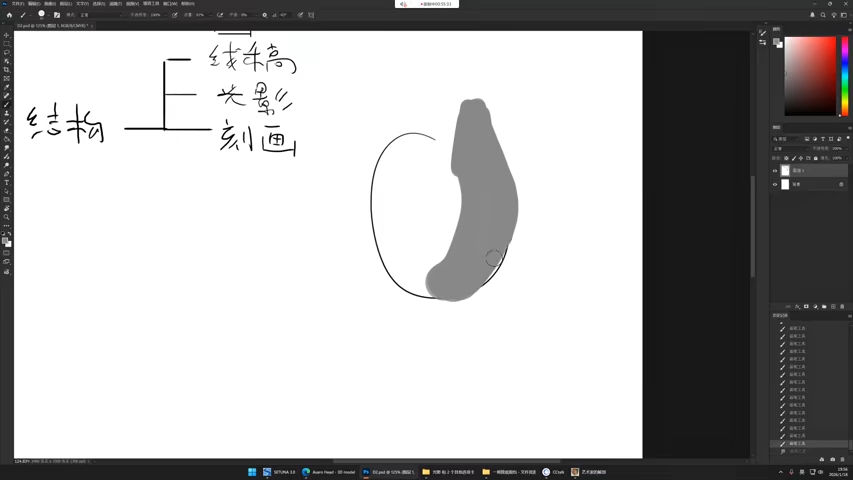Image resolution: width=853 pixels, height=480 pixels.
Task: Open the Edge browser taskbar button
Action: pos(329,472)
